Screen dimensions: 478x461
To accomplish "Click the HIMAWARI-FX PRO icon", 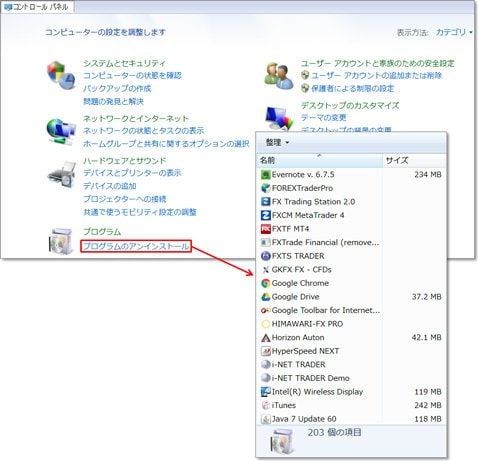I will tap(266, 324).
